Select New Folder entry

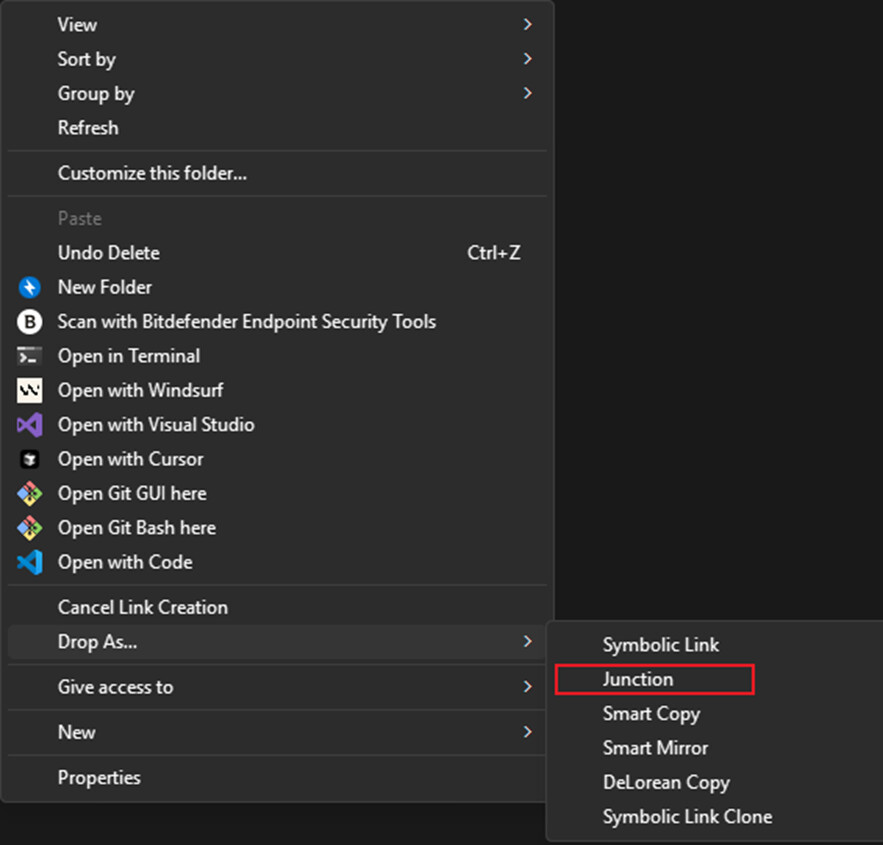(x=277, y=287)
